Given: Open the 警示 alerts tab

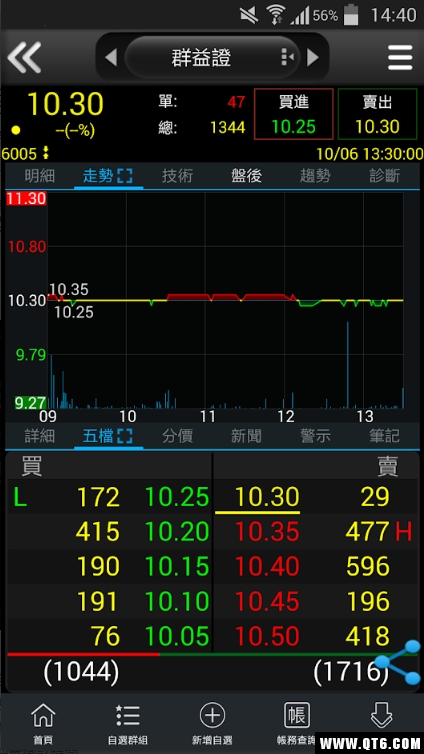Looking at the screenshot, I should click(x=315, y=436).
